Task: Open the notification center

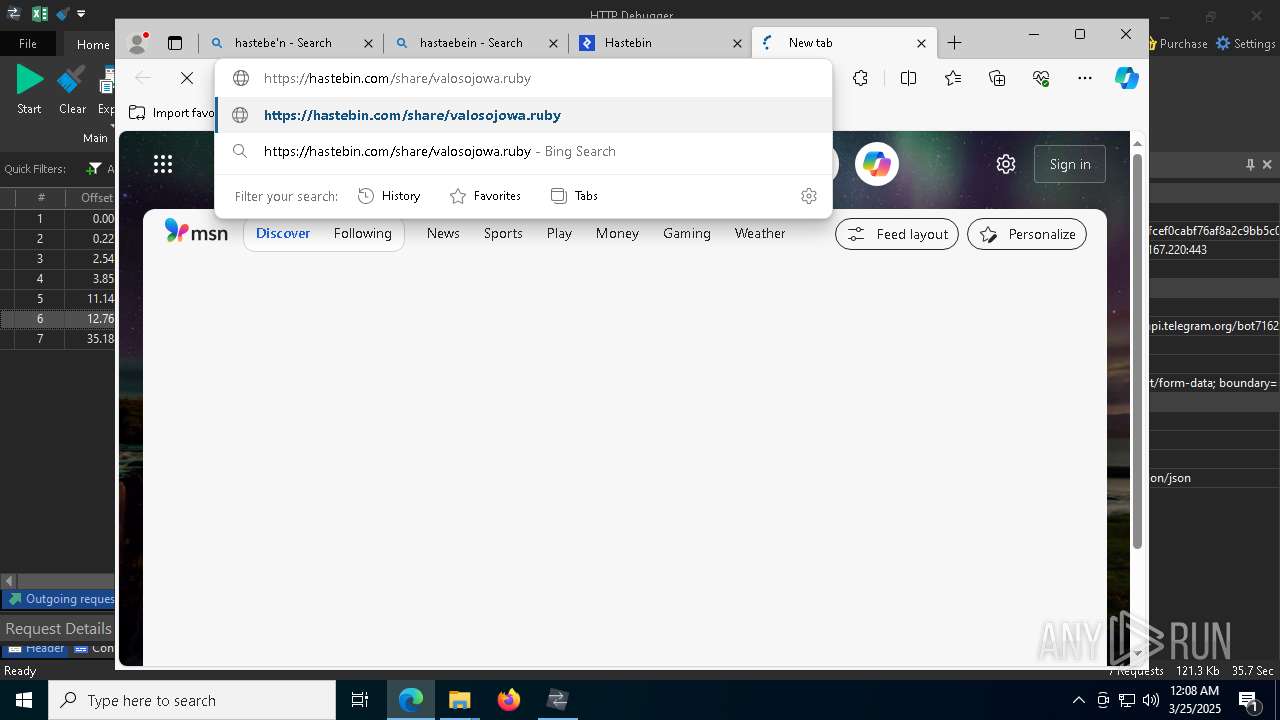Action: point(1248,700)
